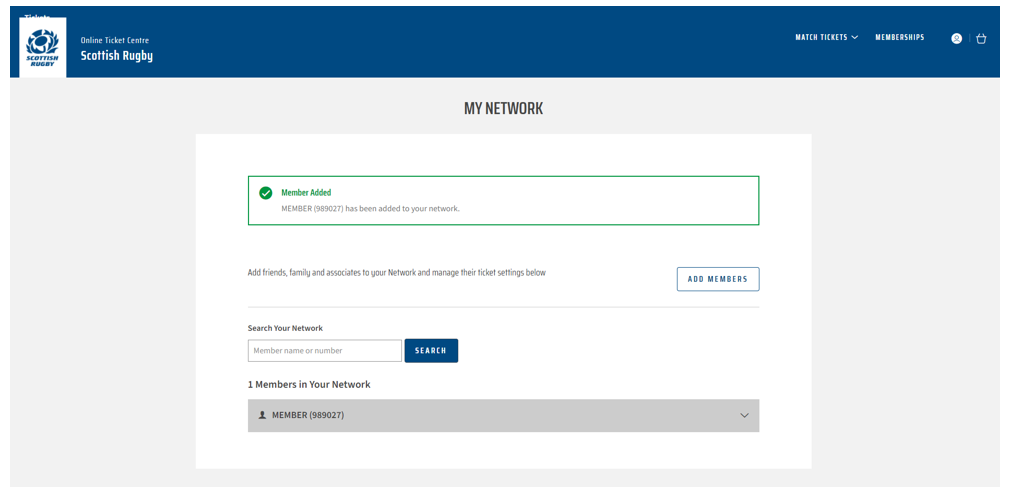Click the Scottish Rugby header title
The width and height of the screenshot is (1011, 492).
tap(117, 55)
